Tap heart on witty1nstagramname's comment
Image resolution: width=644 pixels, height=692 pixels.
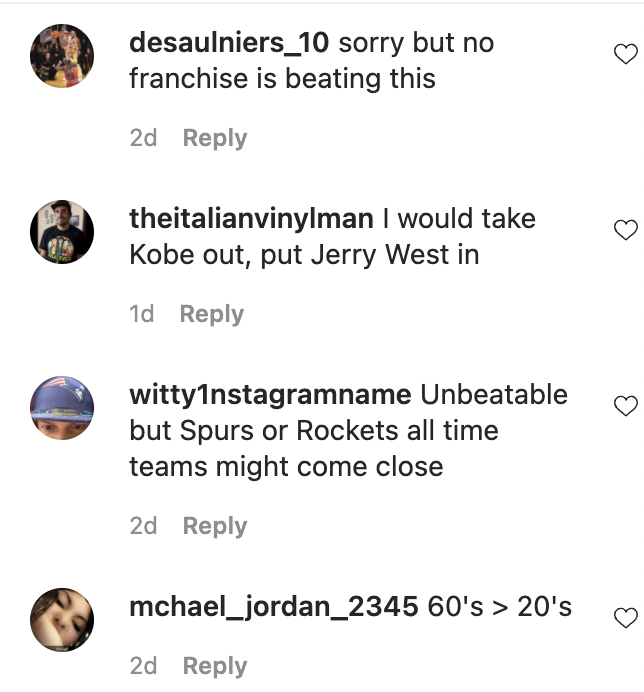click(x=625, y=406)
